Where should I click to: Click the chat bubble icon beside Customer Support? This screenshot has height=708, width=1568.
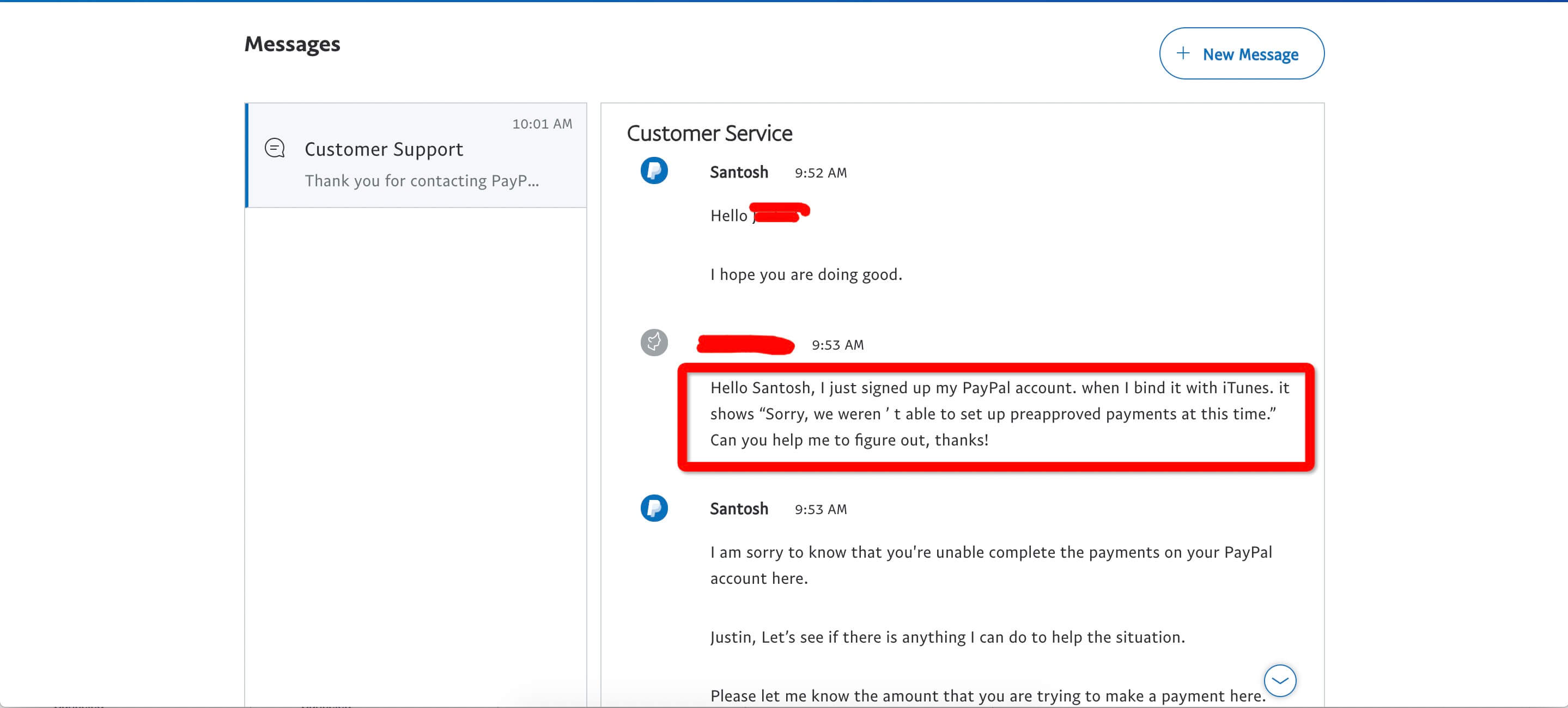tap(275, 148)
